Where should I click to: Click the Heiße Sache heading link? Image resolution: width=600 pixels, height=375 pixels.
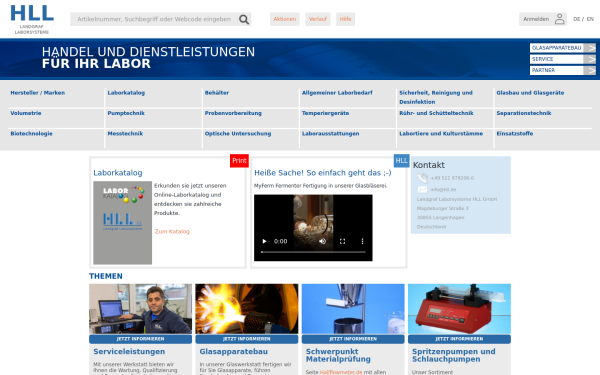tap(323, 173)
